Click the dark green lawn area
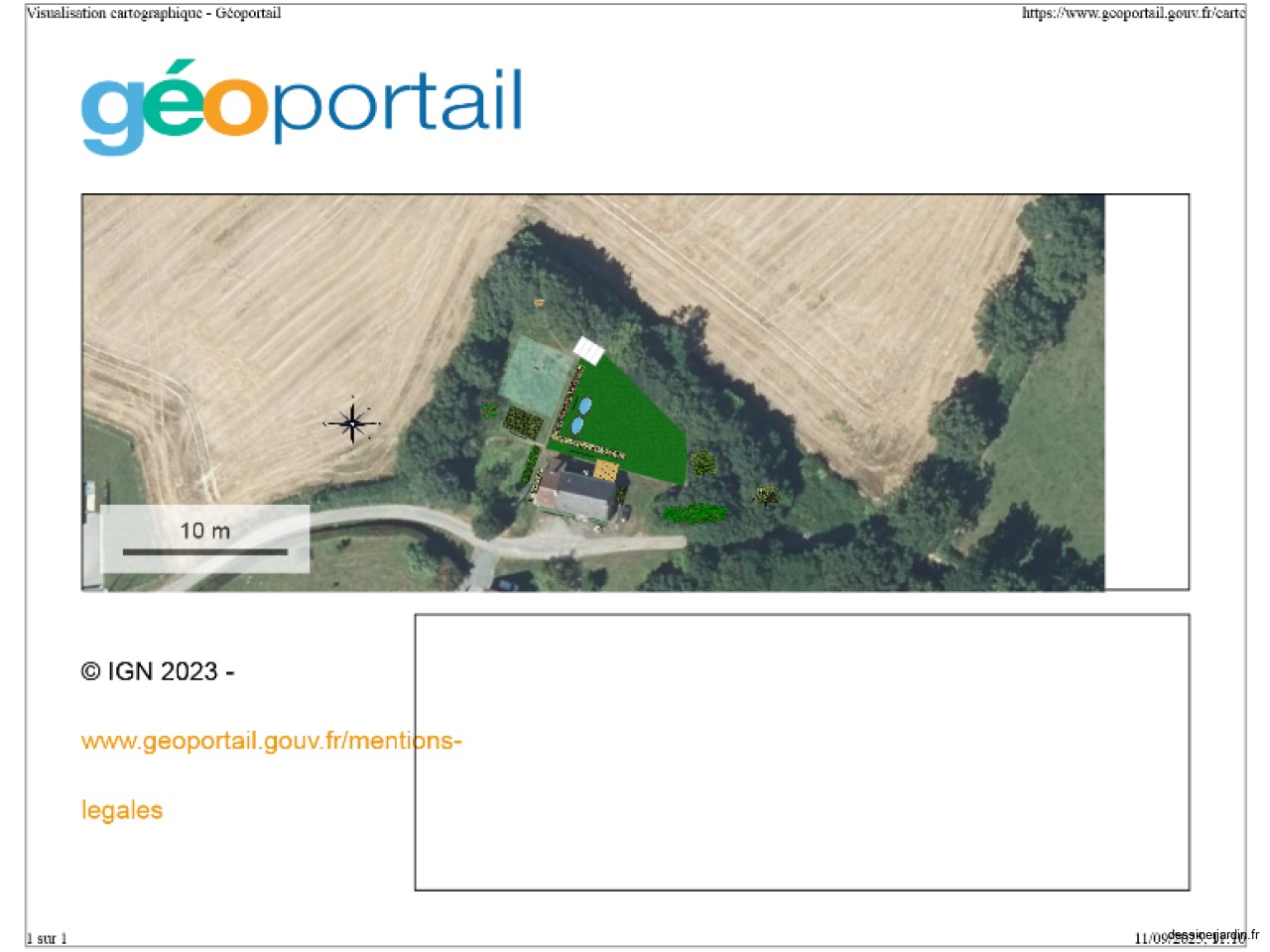This screenshot has width=1270, height=952. pyautogui.click(x=635, y=421)
